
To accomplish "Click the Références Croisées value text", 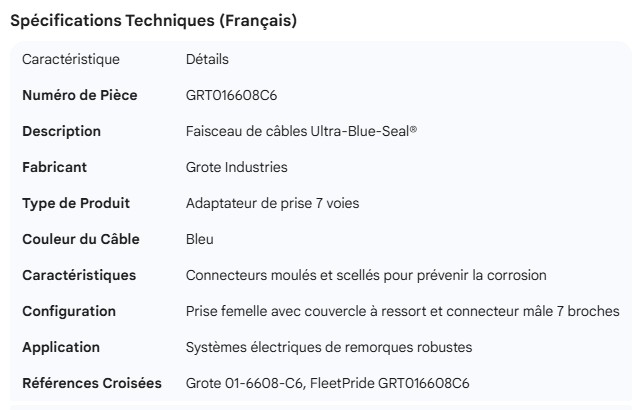I will [x=327, y=383].
